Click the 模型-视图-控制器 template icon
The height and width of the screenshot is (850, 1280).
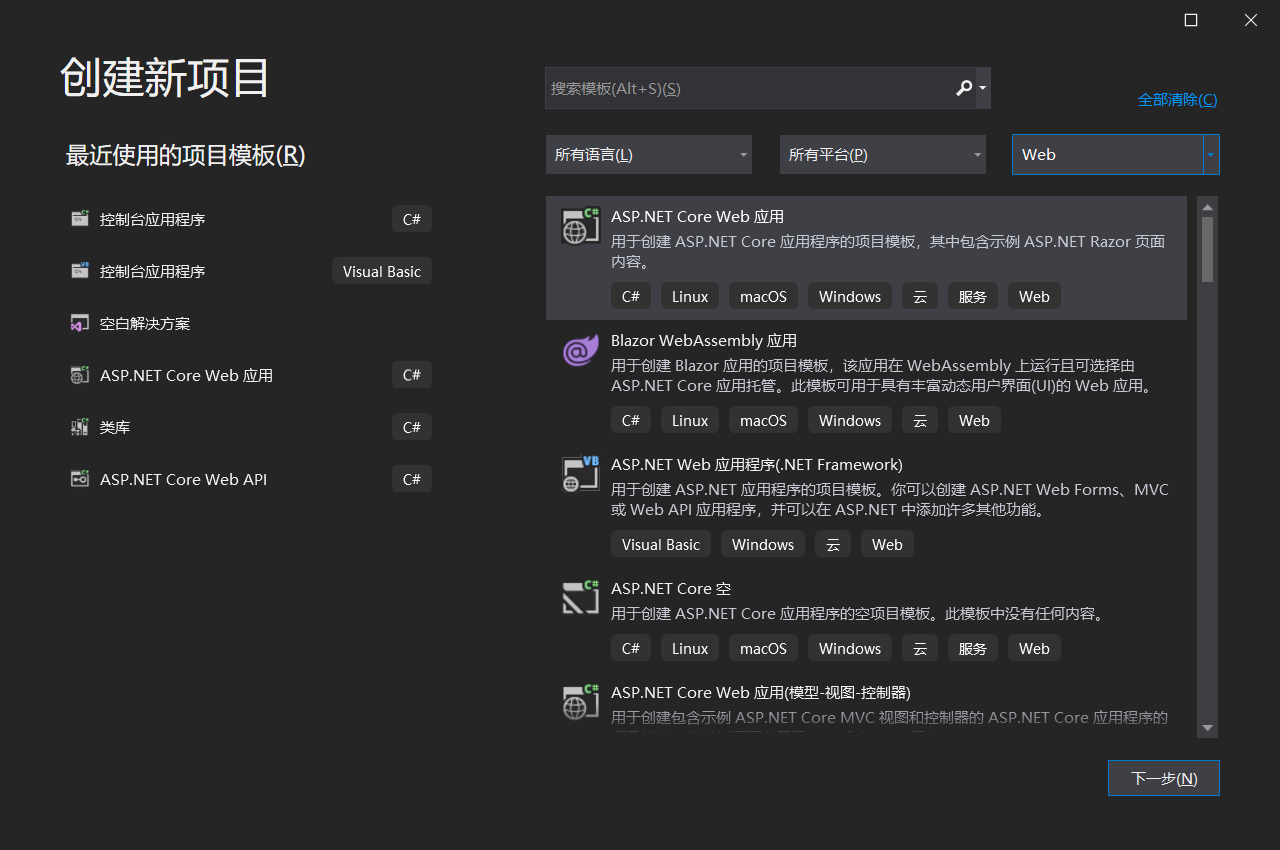tap(580, 703)
